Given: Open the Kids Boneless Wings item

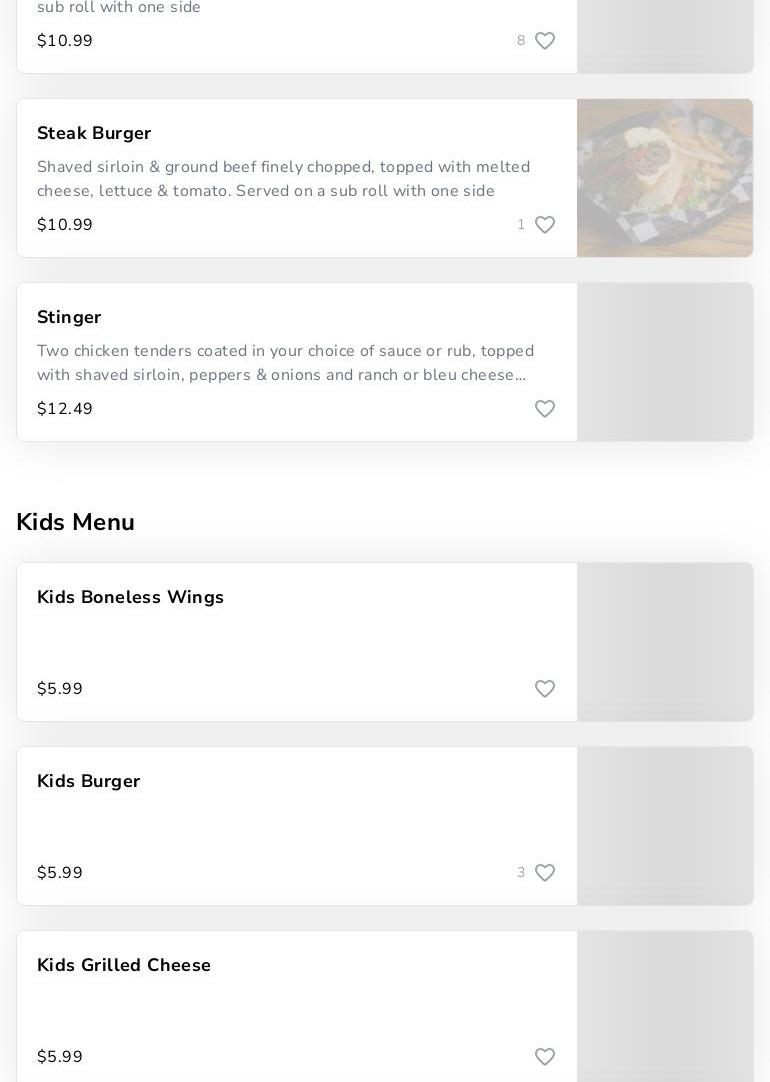Looking at the screenshot, I should pos(130,597).
